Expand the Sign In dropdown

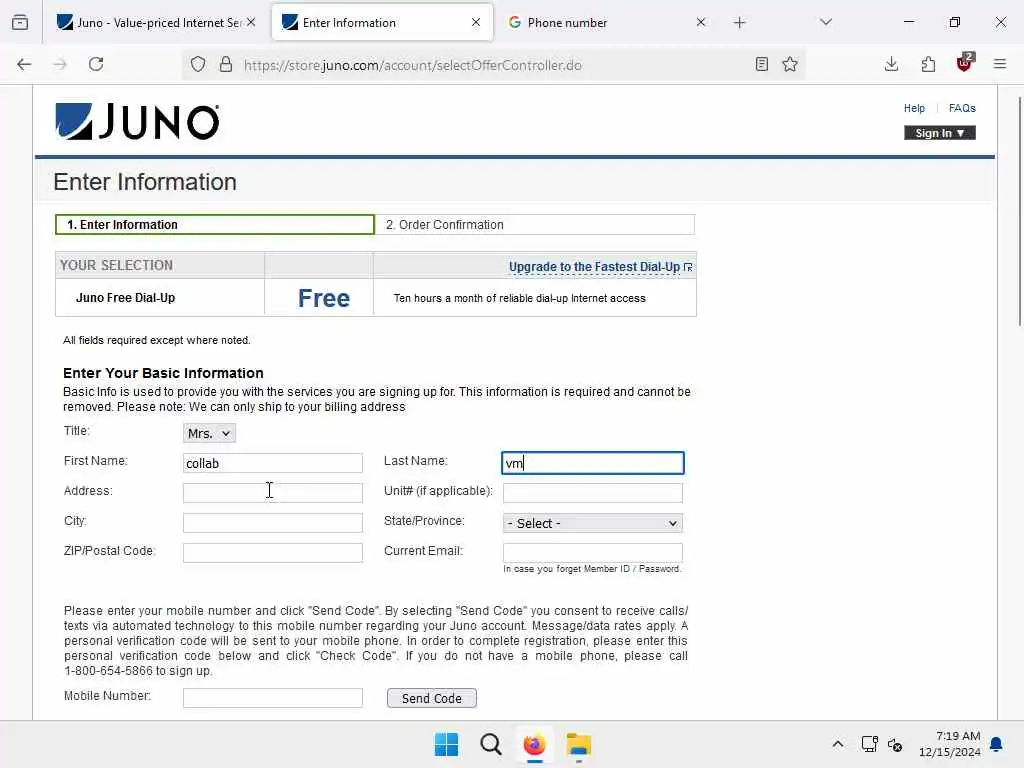[x=940, y=133]
